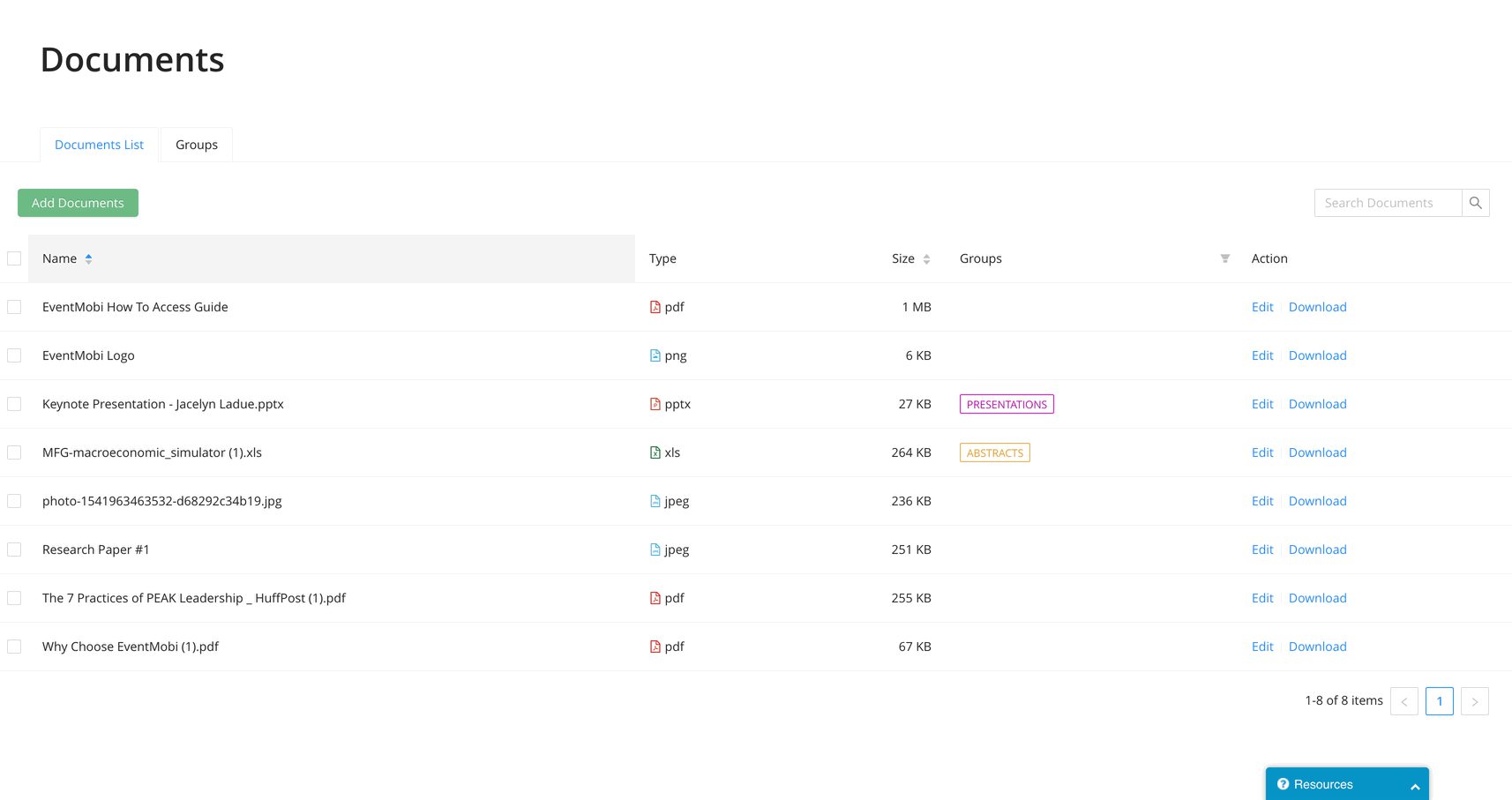Check The 7 Practices of PEAK Leadership row

click(x=14, y=598)
